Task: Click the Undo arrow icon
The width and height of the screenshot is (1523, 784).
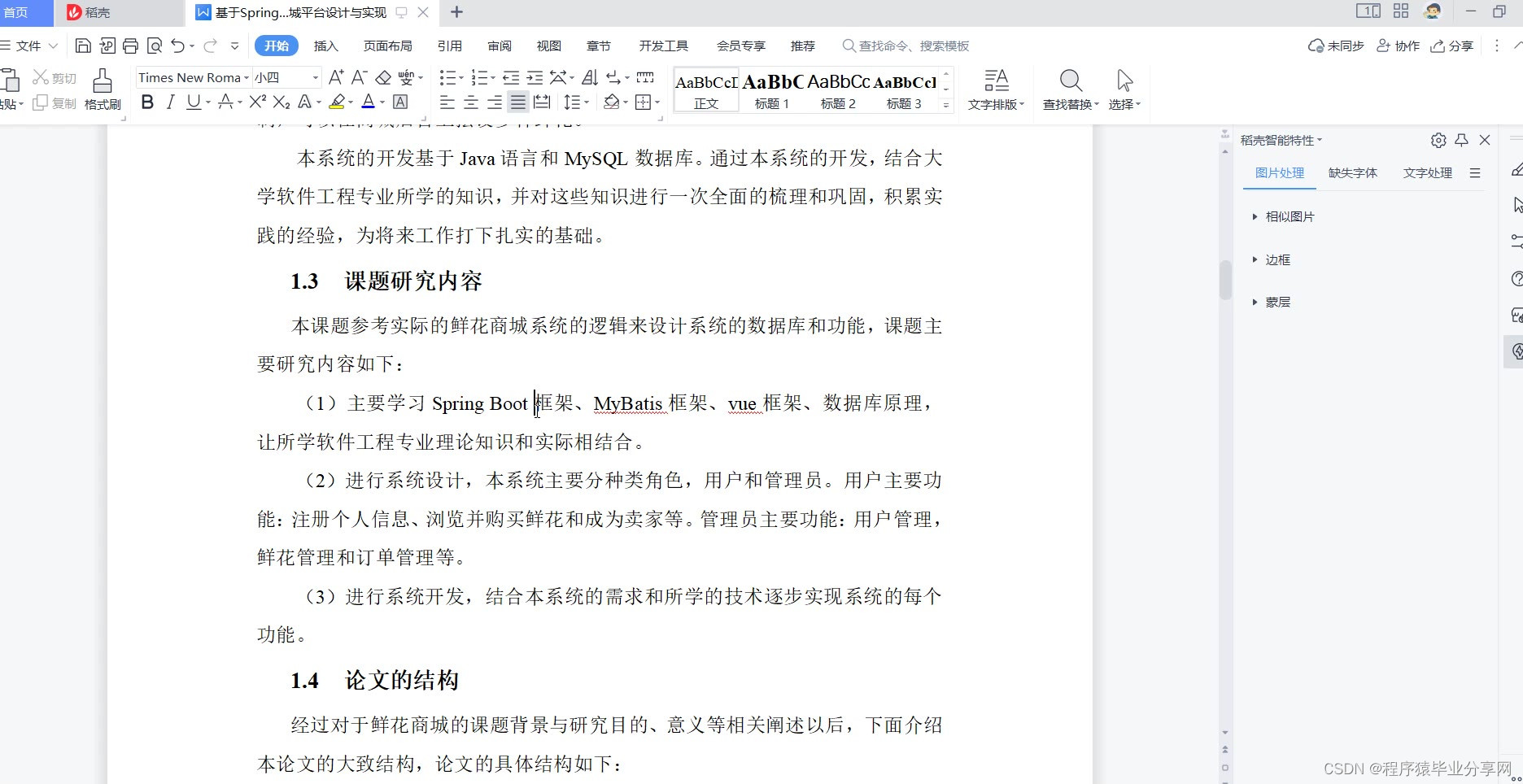Action: [178, 46]
